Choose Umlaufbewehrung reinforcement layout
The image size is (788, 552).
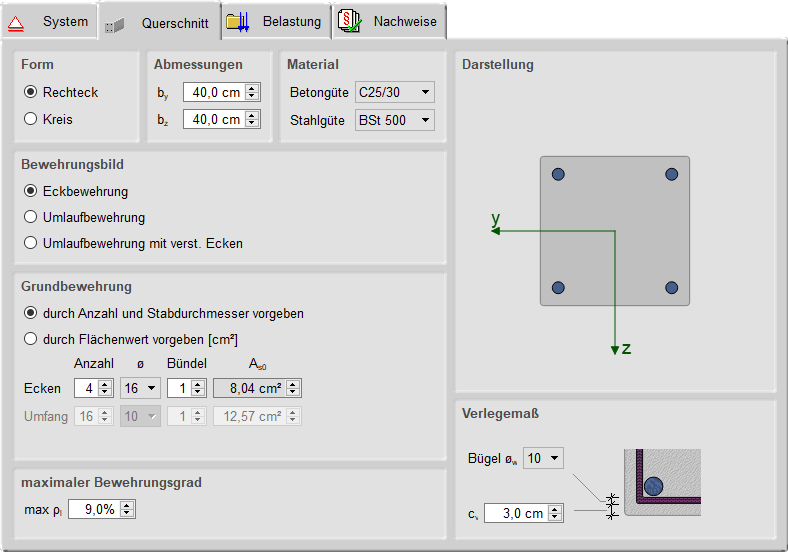click(30, 217)
